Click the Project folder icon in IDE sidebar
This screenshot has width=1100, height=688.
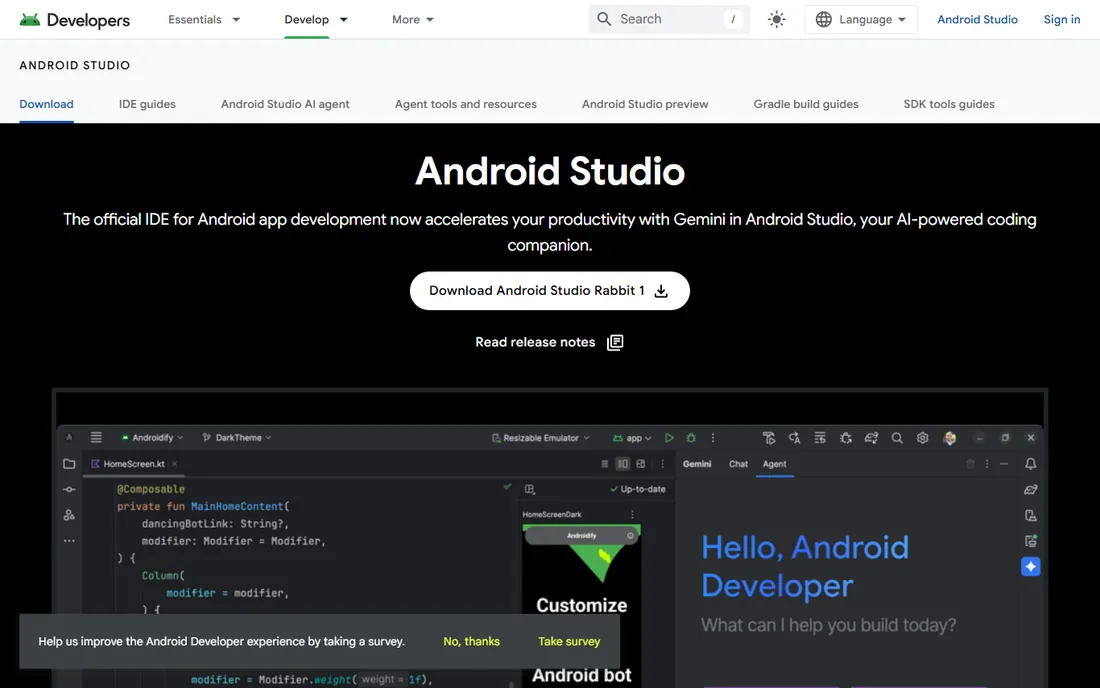pos(69,464)
